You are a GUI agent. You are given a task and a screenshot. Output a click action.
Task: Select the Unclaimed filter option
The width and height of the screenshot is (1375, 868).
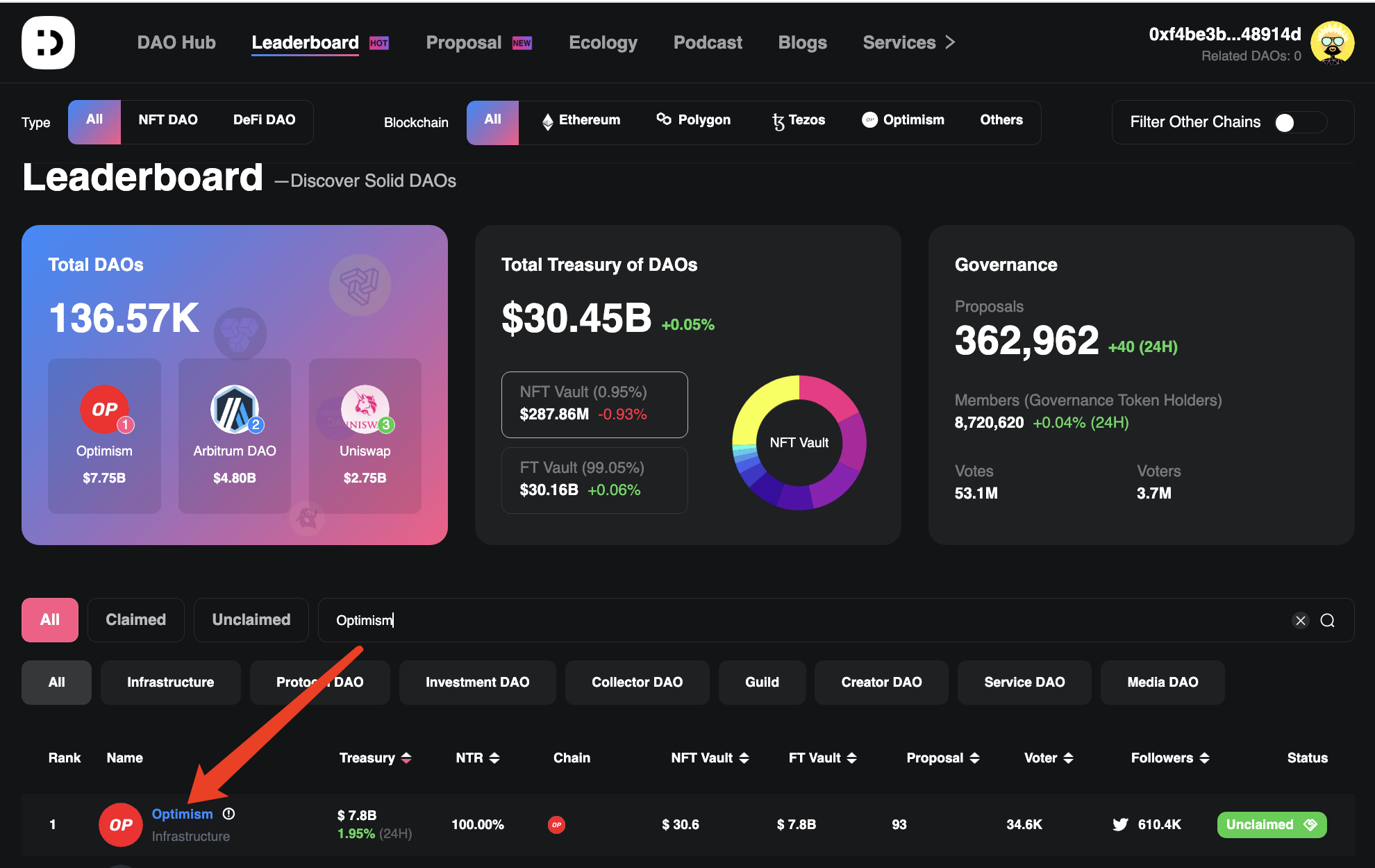pos(251,619)
